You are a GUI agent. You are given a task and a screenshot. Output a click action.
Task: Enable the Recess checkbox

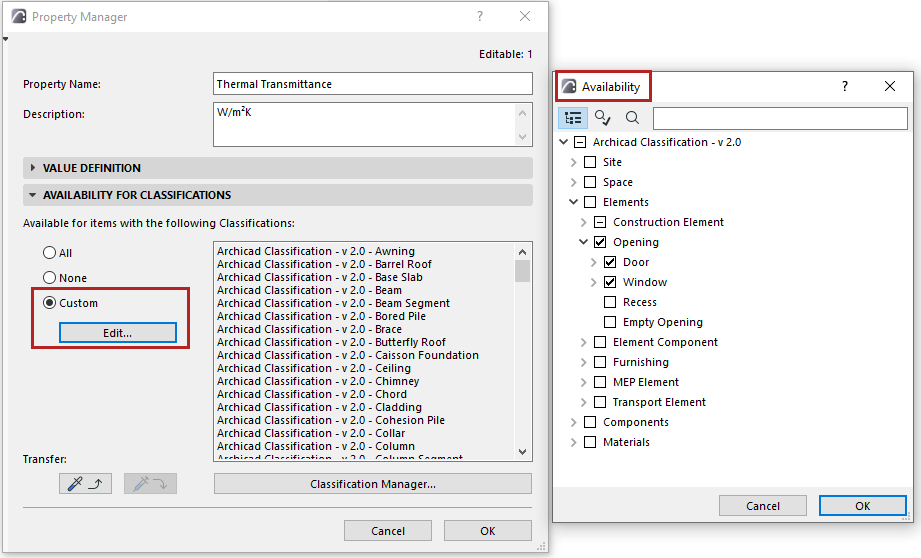[610, 302]
